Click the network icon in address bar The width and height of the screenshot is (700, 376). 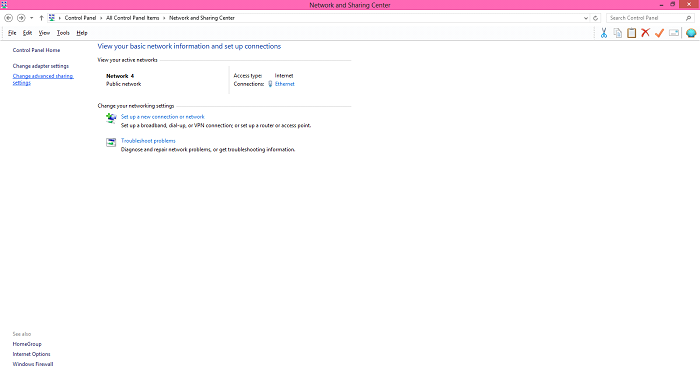point(52,18)
